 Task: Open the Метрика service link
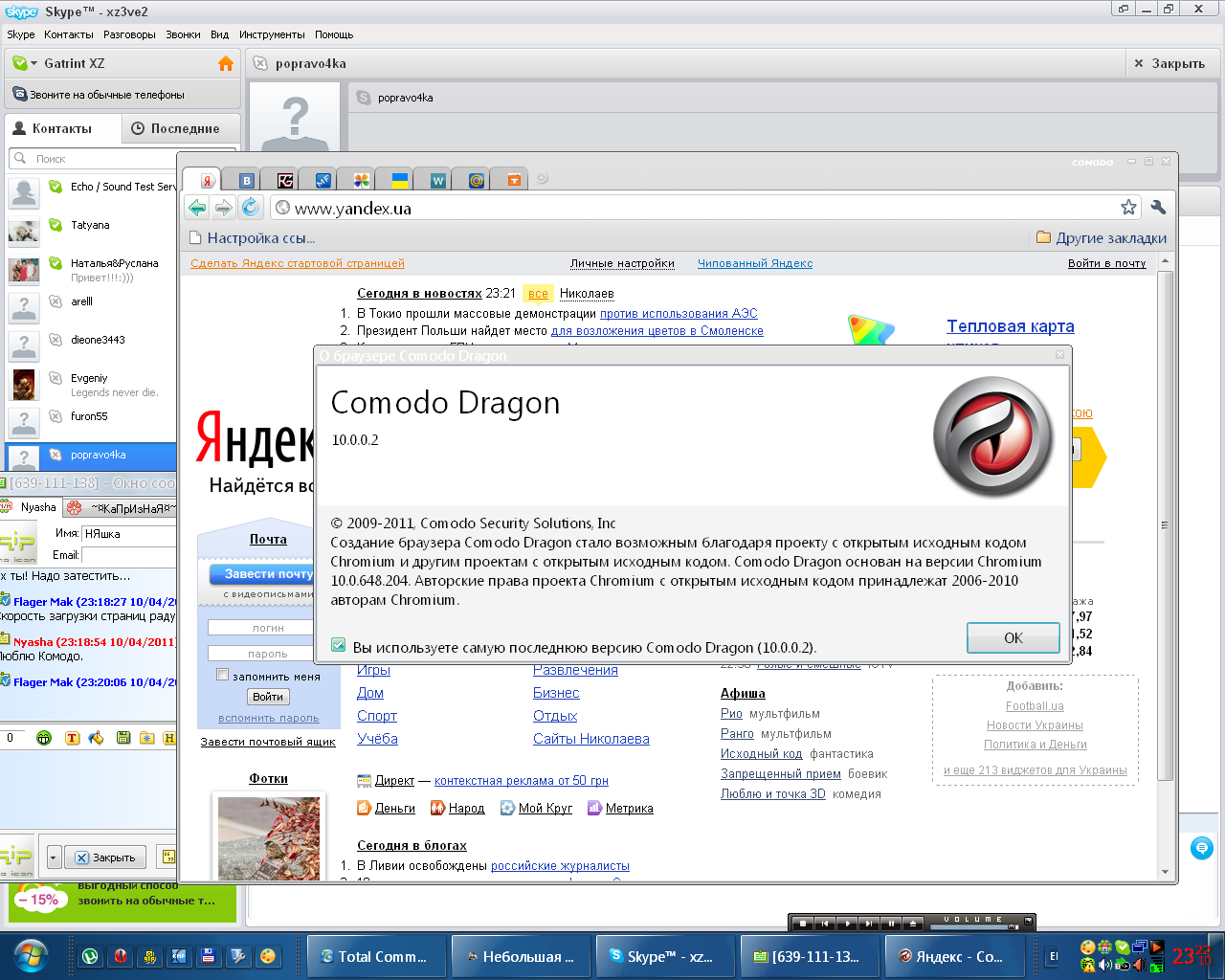[x=620, y=808]
